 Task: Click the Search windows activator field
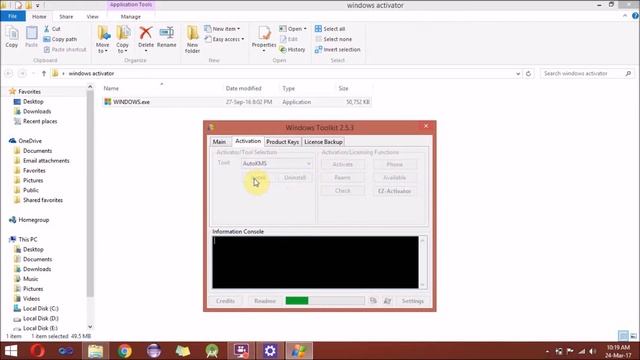pyautogui.click(x=587, y=73)
